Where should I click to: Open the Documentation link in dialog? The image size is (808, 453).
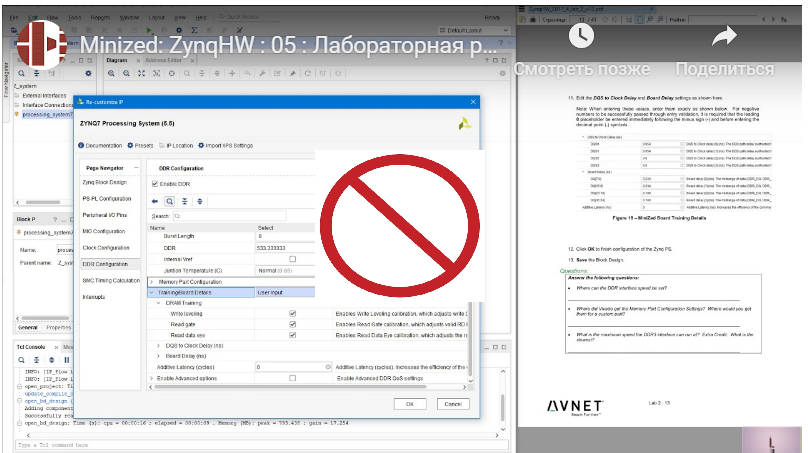pos(100,146)
